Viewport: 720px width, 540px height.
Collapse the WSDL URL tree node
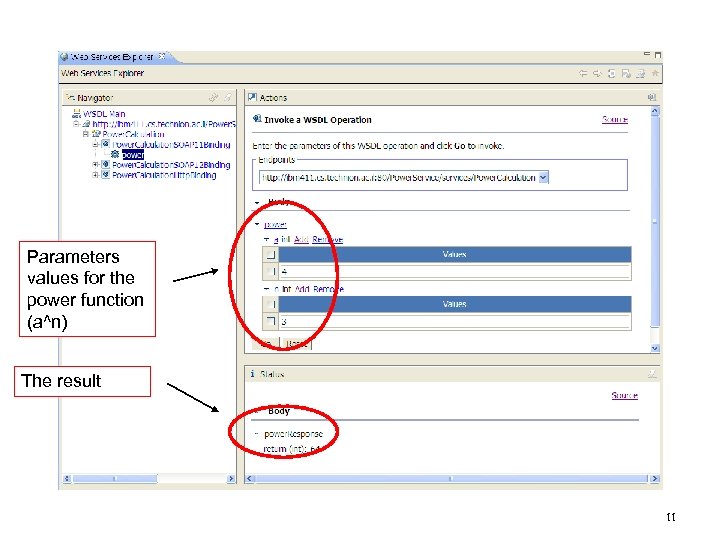point(76,124)
